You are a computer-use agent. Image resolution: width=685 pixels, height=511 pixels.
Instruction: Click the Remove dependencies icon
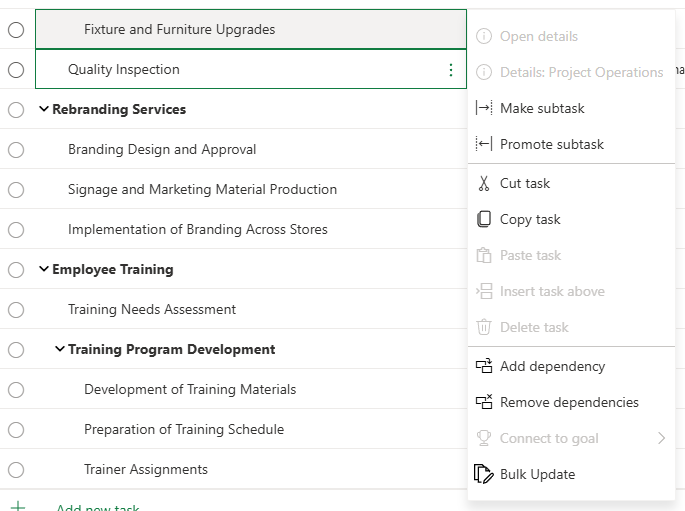pyautogui.click(x=484, y=402)
